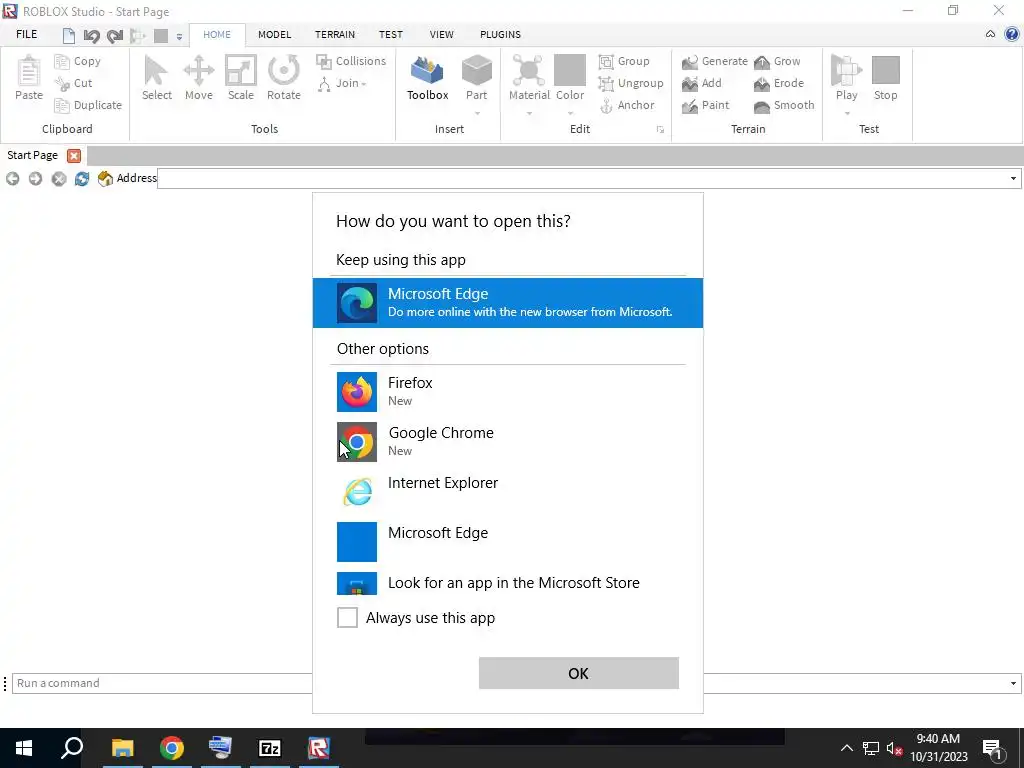Switch to the HOME ribbon tab

217,35
